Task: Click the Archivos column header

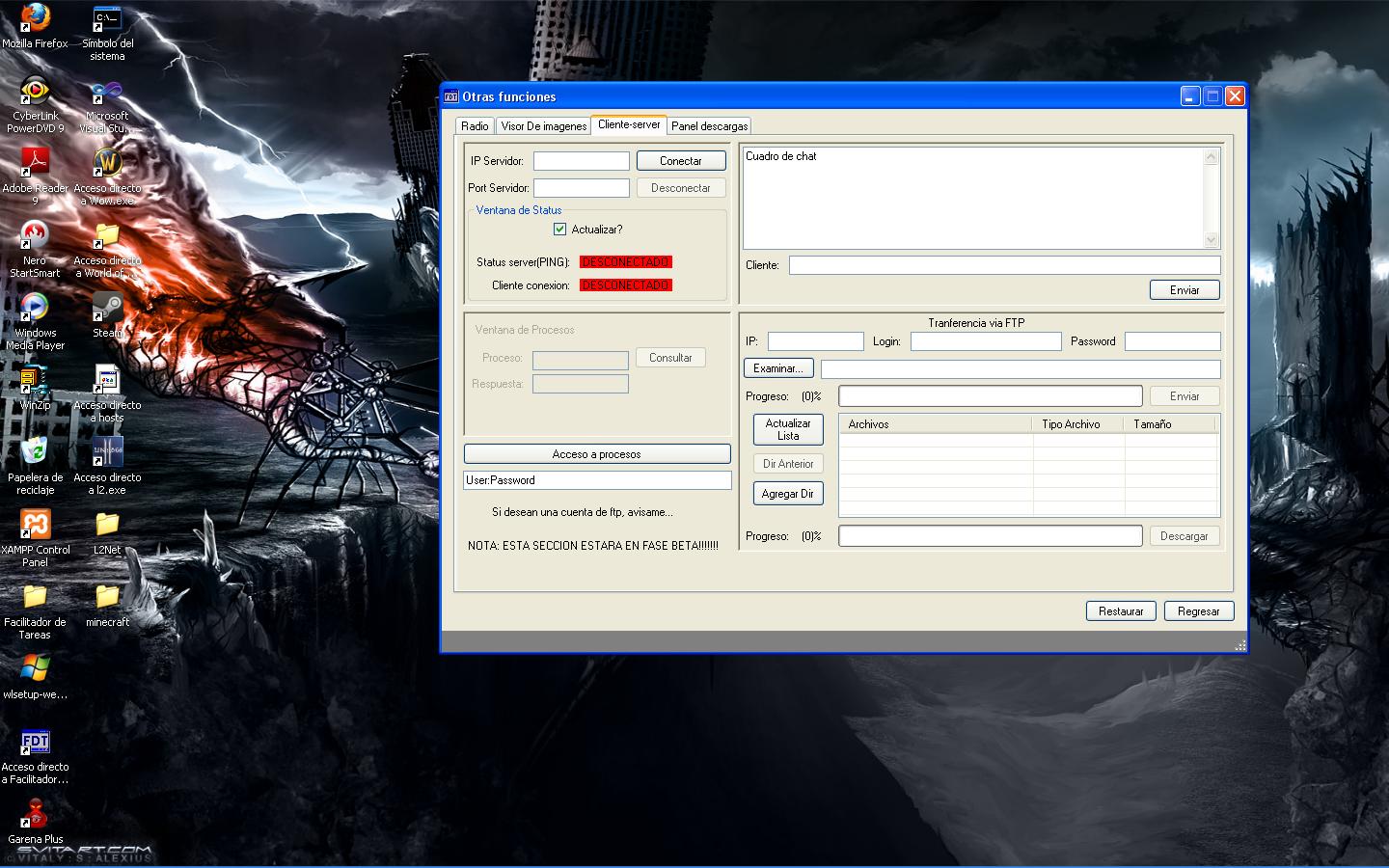Action: pyautogui.click(x=936, y=424)
